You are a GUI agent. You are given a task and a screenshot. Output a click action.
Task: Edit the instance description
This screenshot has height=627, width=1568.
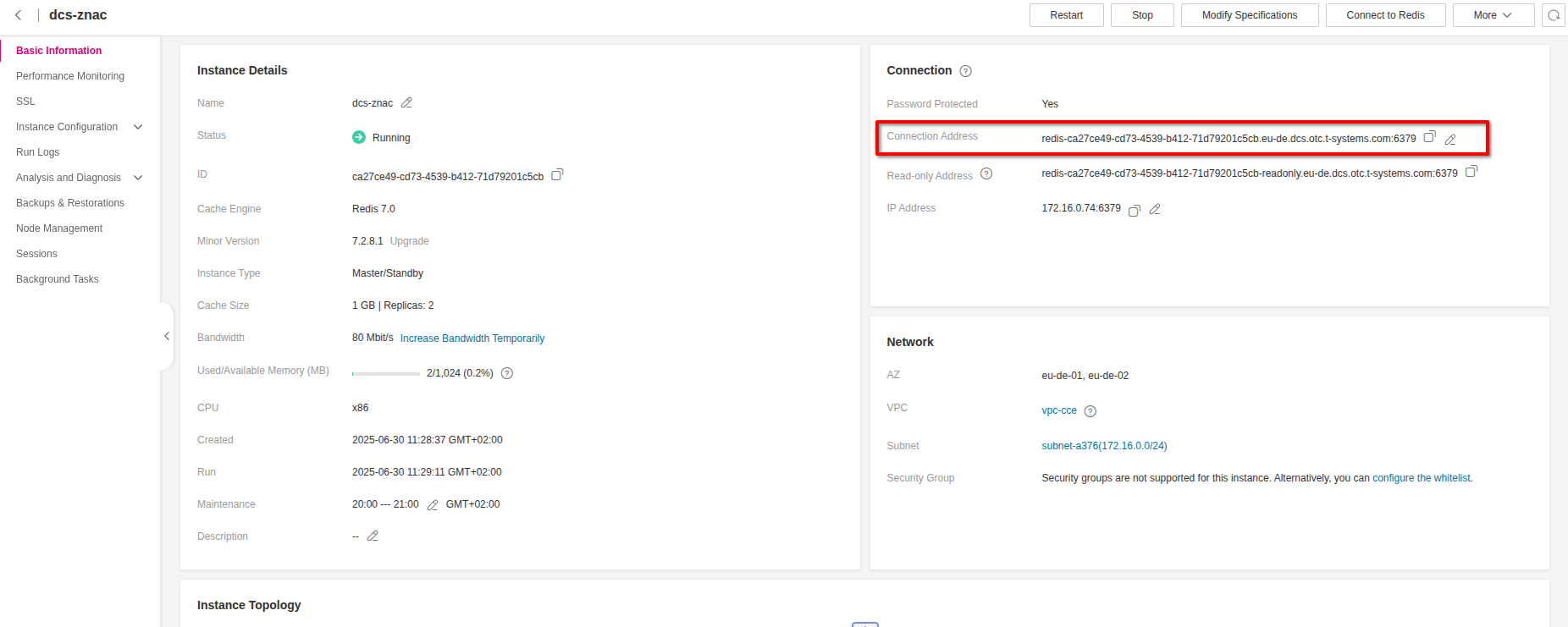[x=373, y=536]
